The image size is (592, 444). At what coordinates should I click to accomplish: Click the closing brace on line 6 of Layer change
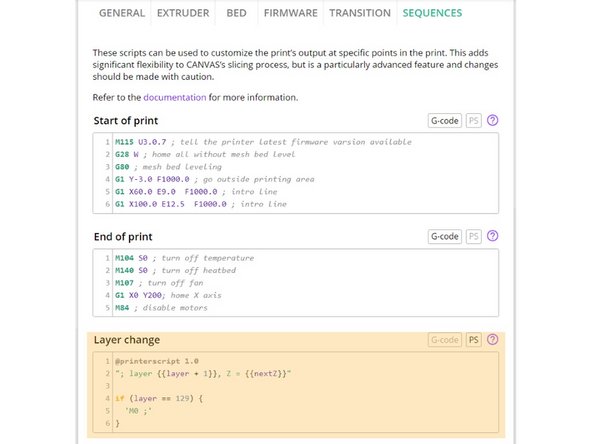pyautogui.click(x=117, y=424)
